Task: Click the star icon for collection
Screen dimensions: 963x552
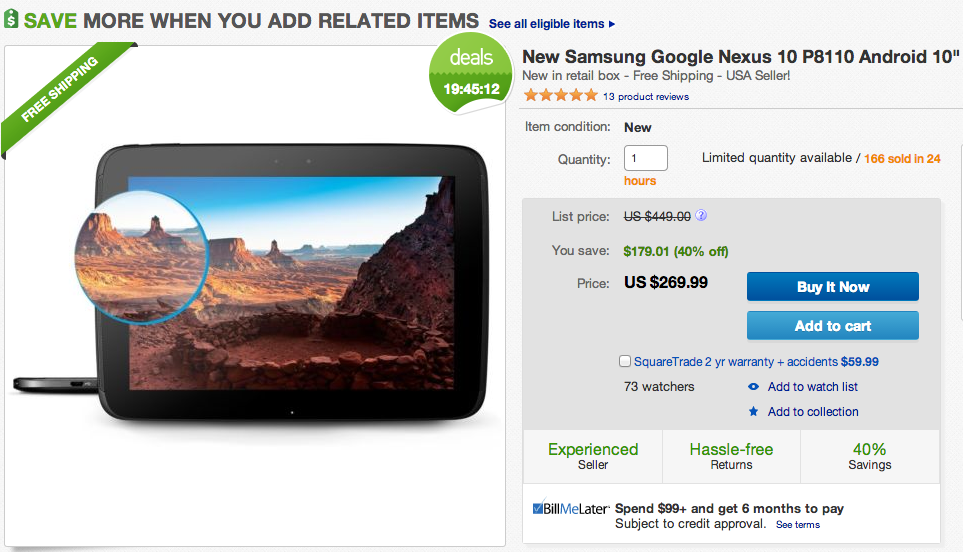Action: 753,412
